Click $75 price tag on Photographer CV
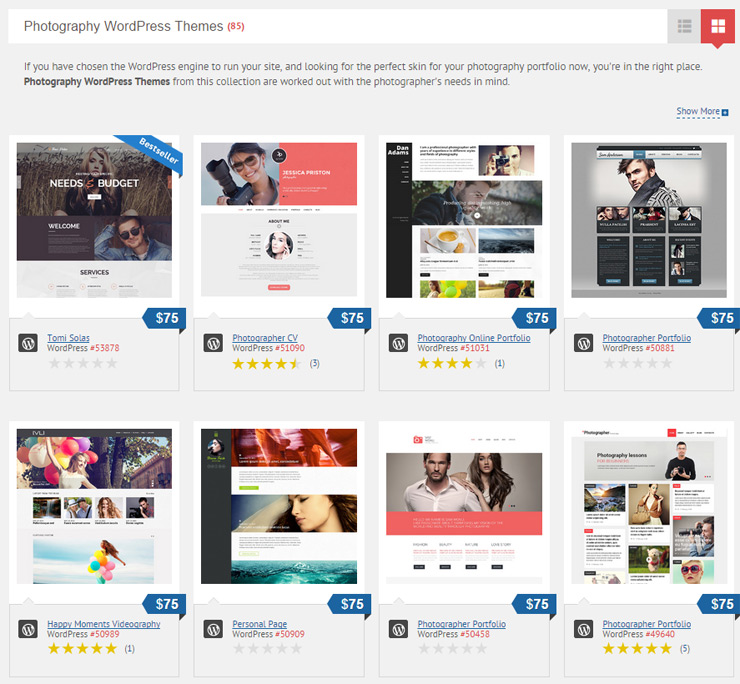Screen dimensions: 740x684 [350, 318]
